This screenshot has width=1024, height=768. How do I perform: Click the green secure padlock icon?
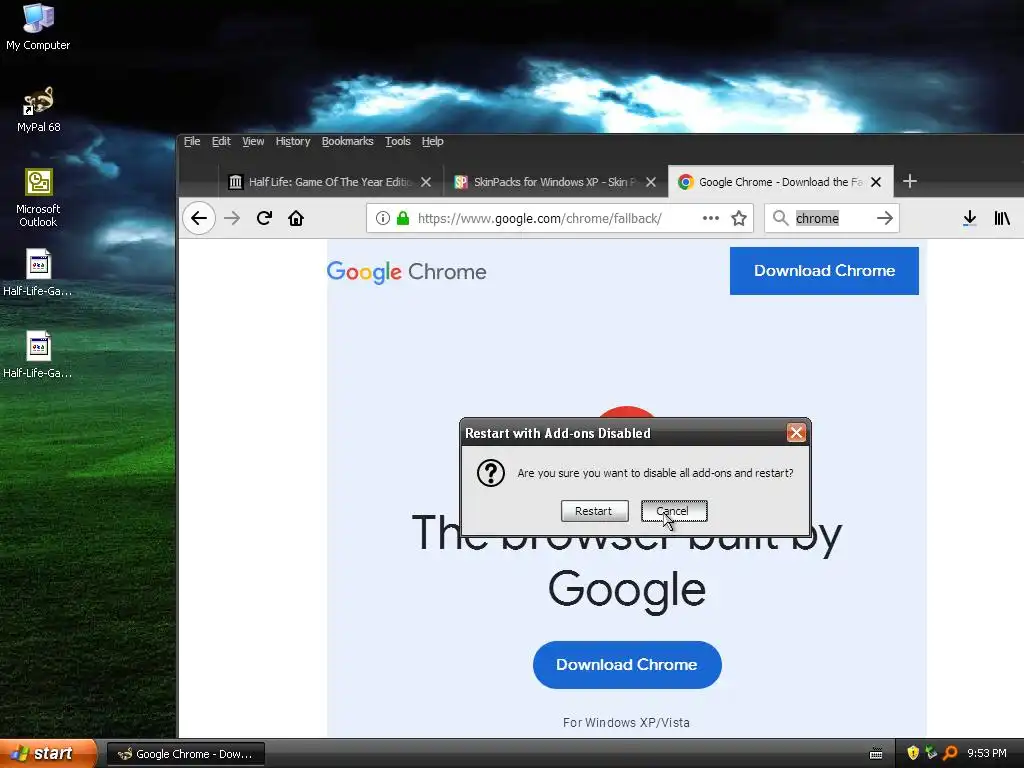coord(403,218)
